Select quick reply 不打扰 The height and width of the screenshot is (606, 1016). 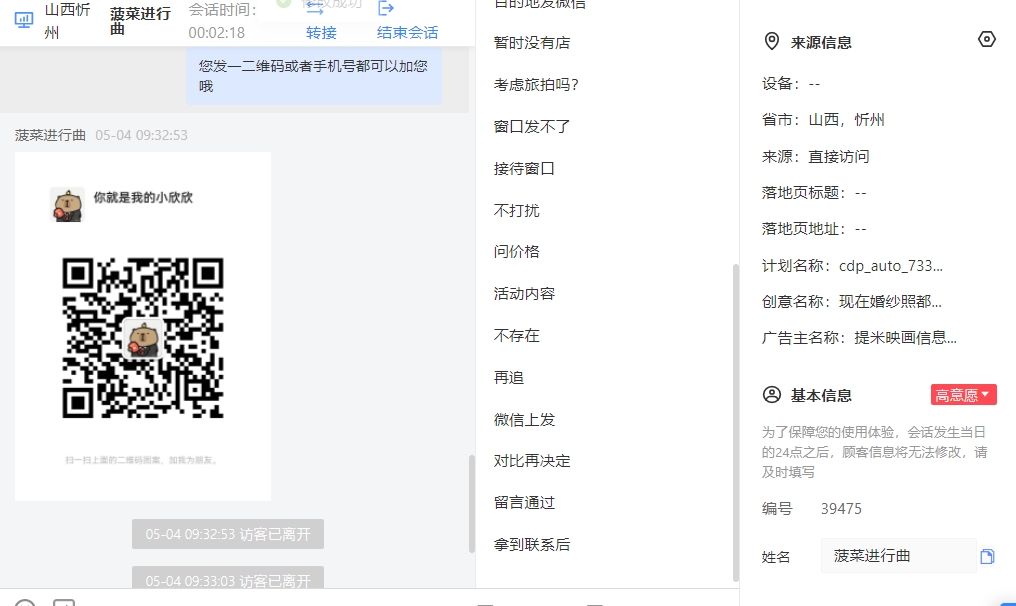pyautogui.click(x=516, y=210)
